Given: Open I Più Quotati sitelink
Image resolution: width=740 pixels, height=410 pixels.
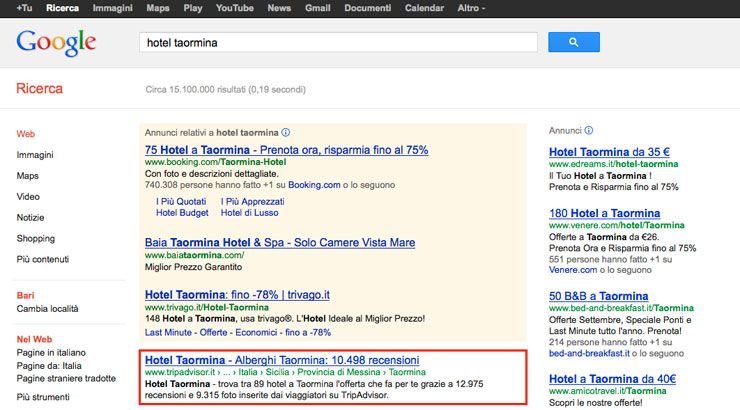Looking at the screenshot, I should tap(181, 201).
